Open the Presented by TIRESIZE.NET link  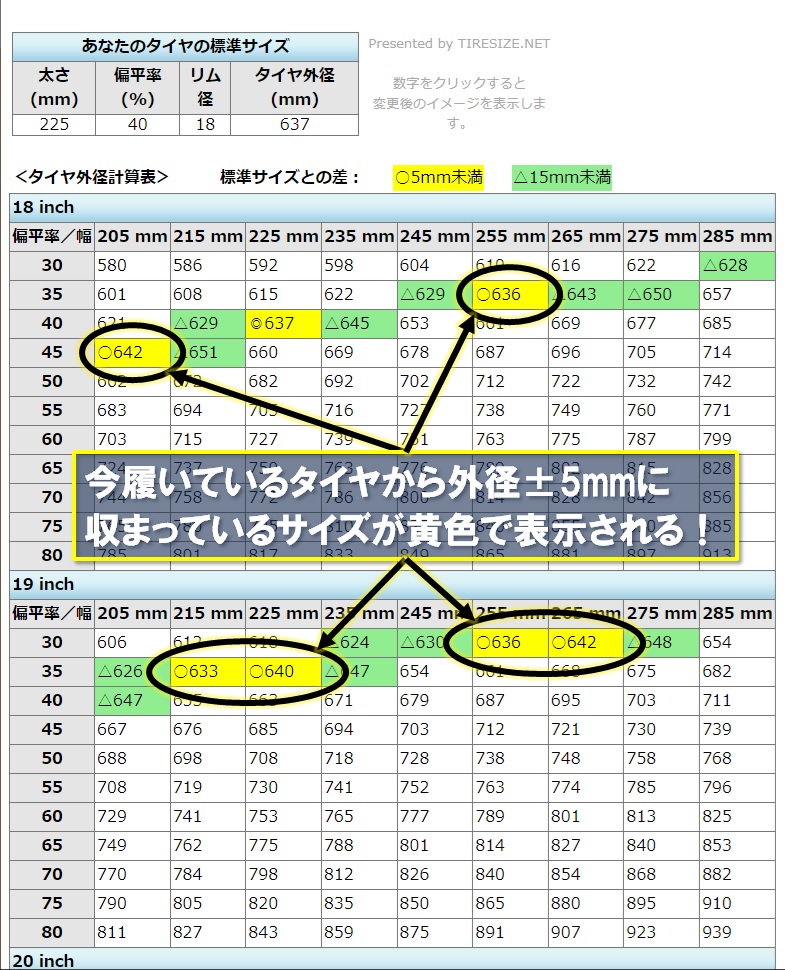point(459,44)
